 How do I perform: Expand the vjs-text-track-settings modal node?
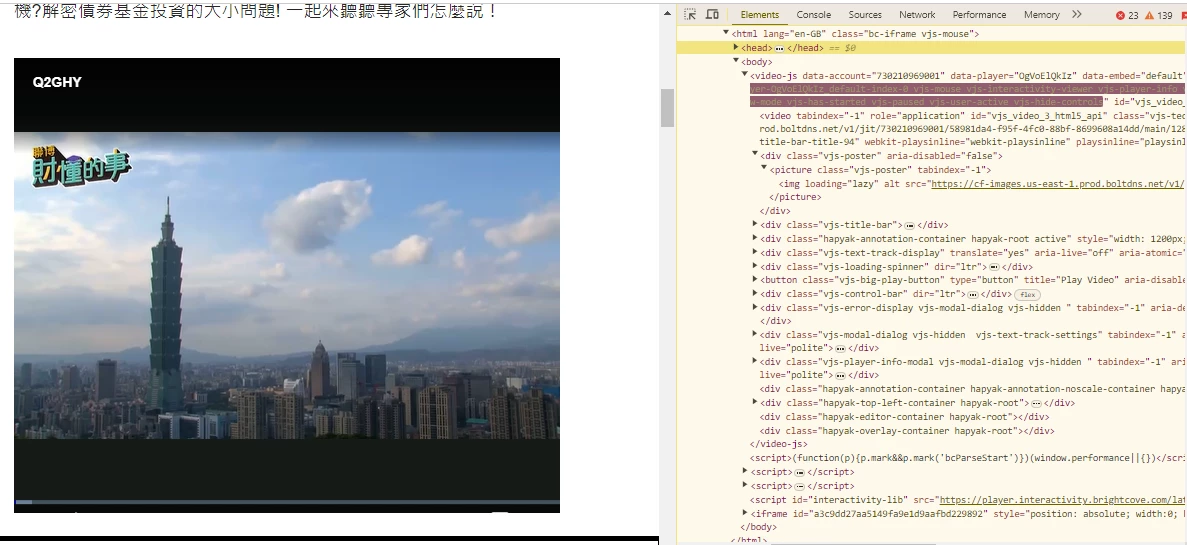pyautogui.click(x=755, y=333)
